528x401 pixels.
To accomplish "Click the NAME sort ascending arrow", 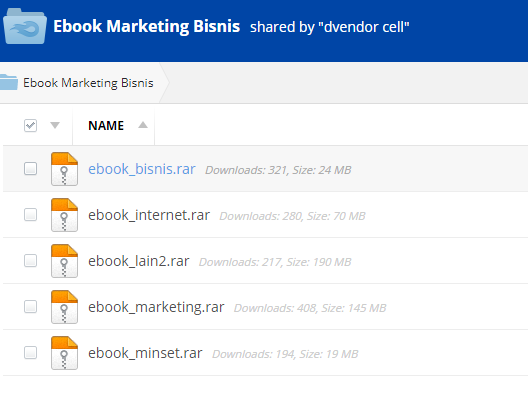I will point(143,125).
